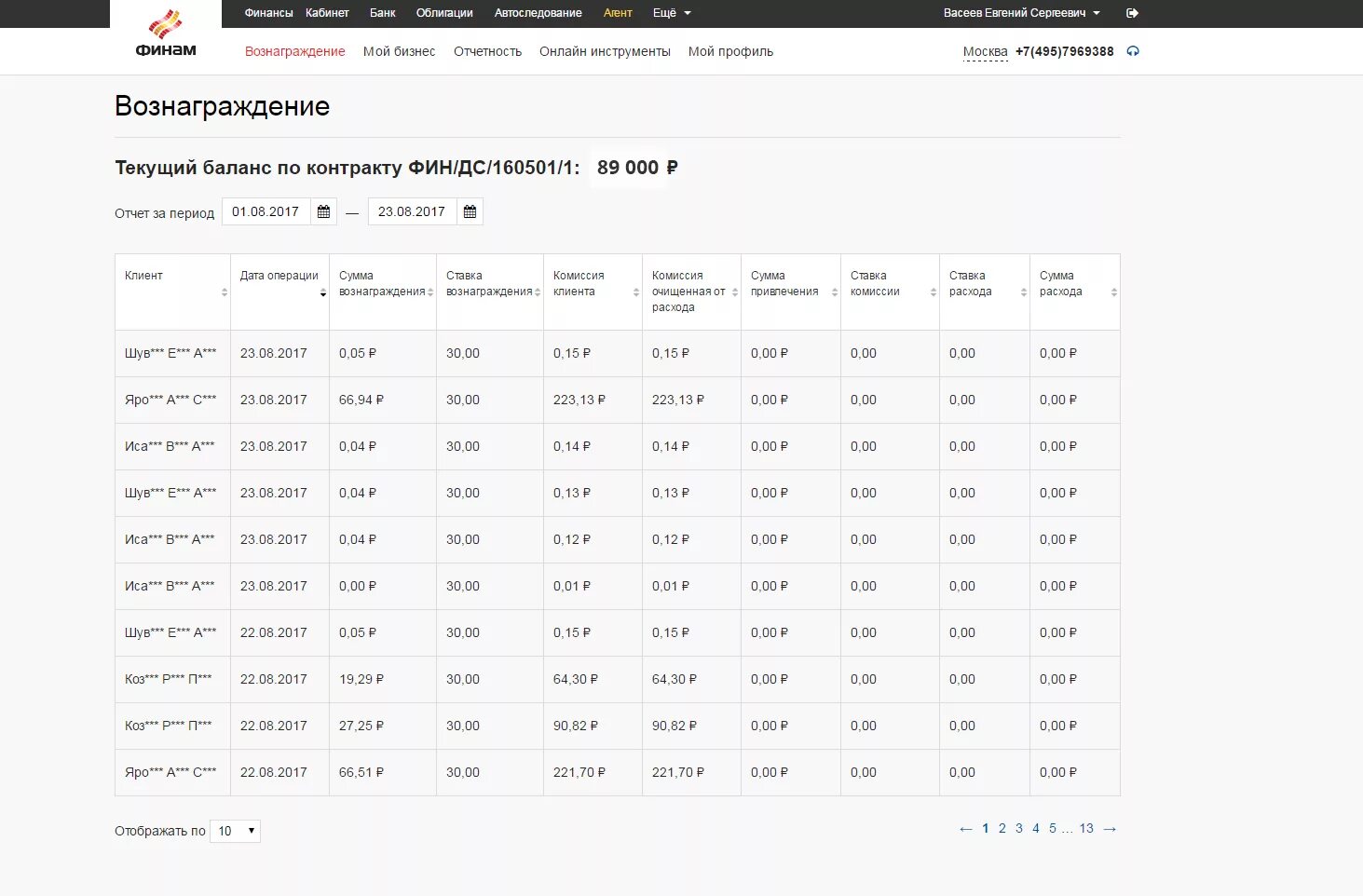Click the headset support icon

[x=1133, y=51]
